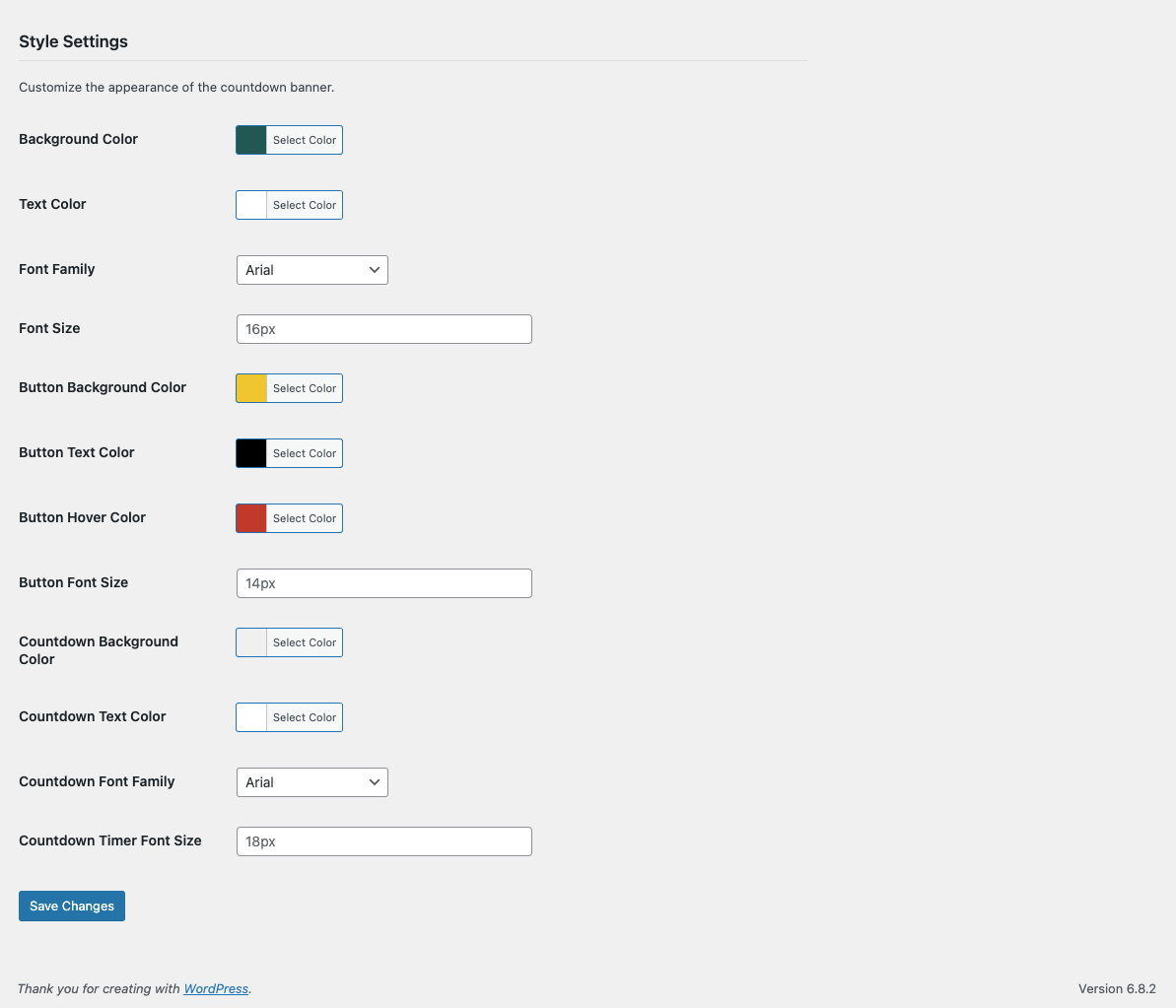The height and width of the screenshot is (1008, 1176).
Task: Click the white Countdown Text Color swatch
Action: [x=251, y=717]
